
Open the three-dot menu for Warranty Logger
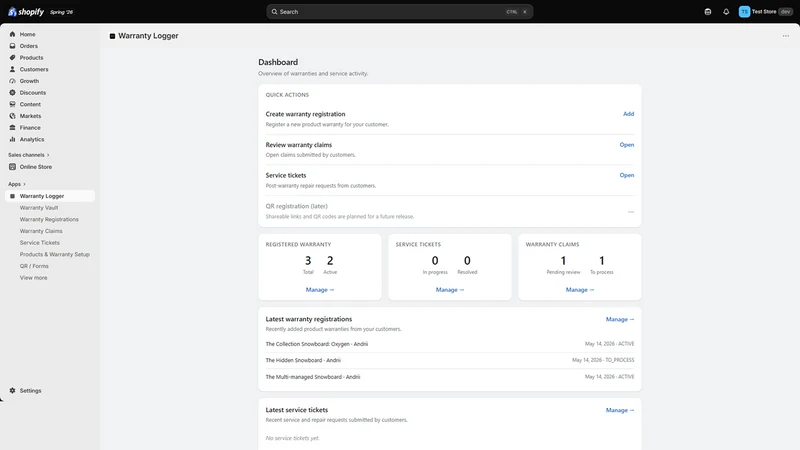(786, 36)
